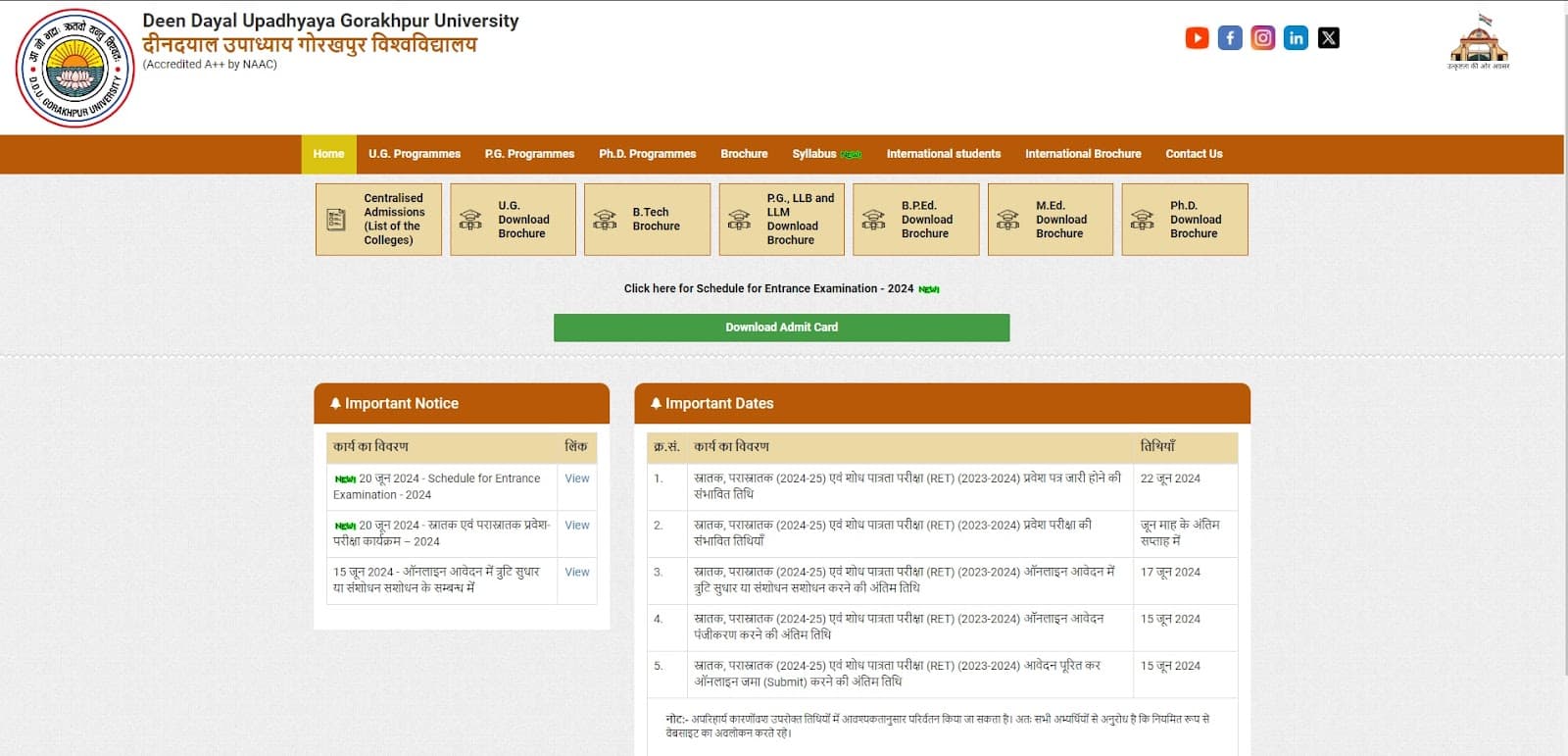This screenshot has height=756, width=1568.
Task: Click the New badge beside Syllabus menu
Action: click(852, 155)
